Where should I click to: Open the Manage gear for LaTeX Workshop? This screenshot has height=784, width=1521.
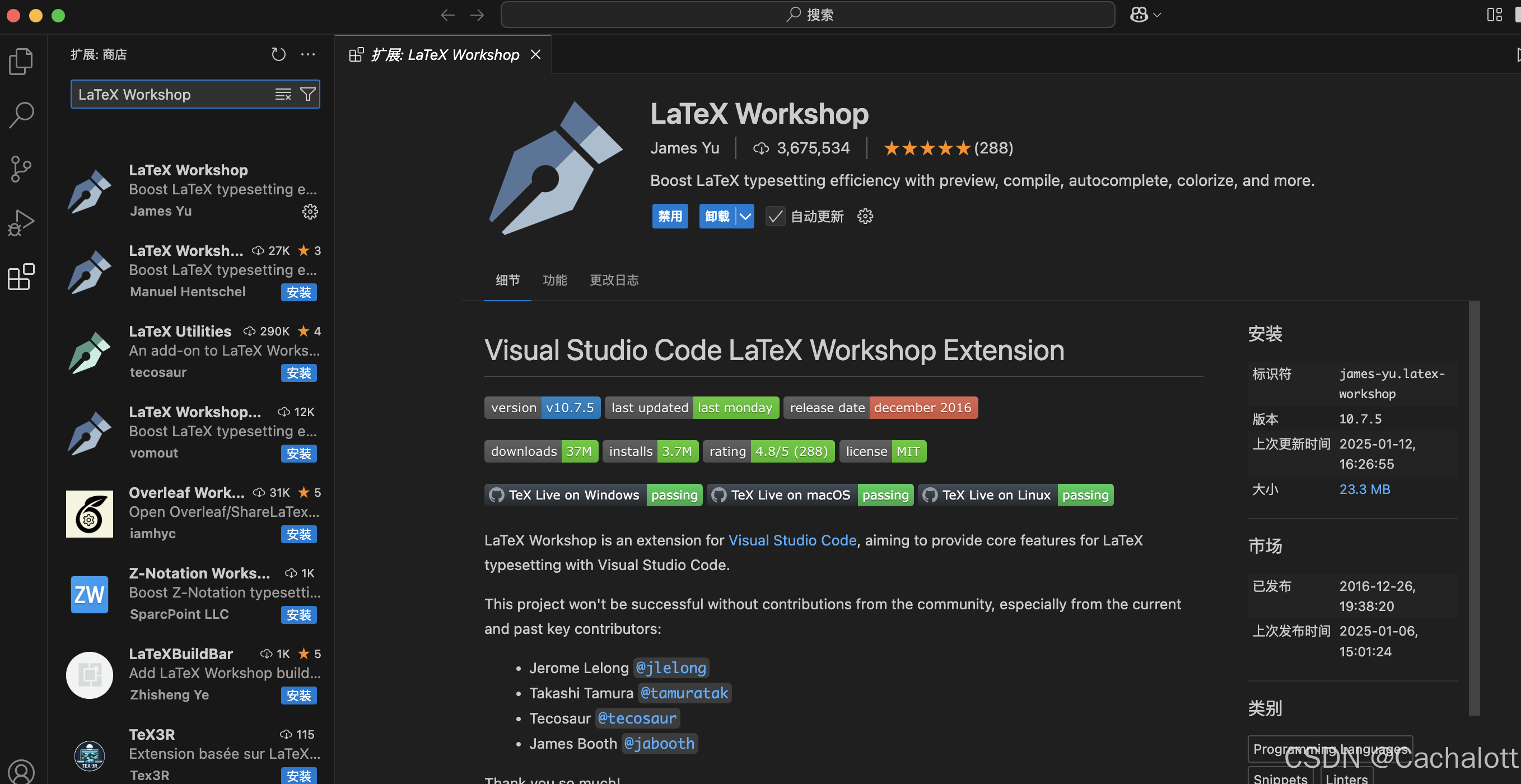(x=310, y=211)
